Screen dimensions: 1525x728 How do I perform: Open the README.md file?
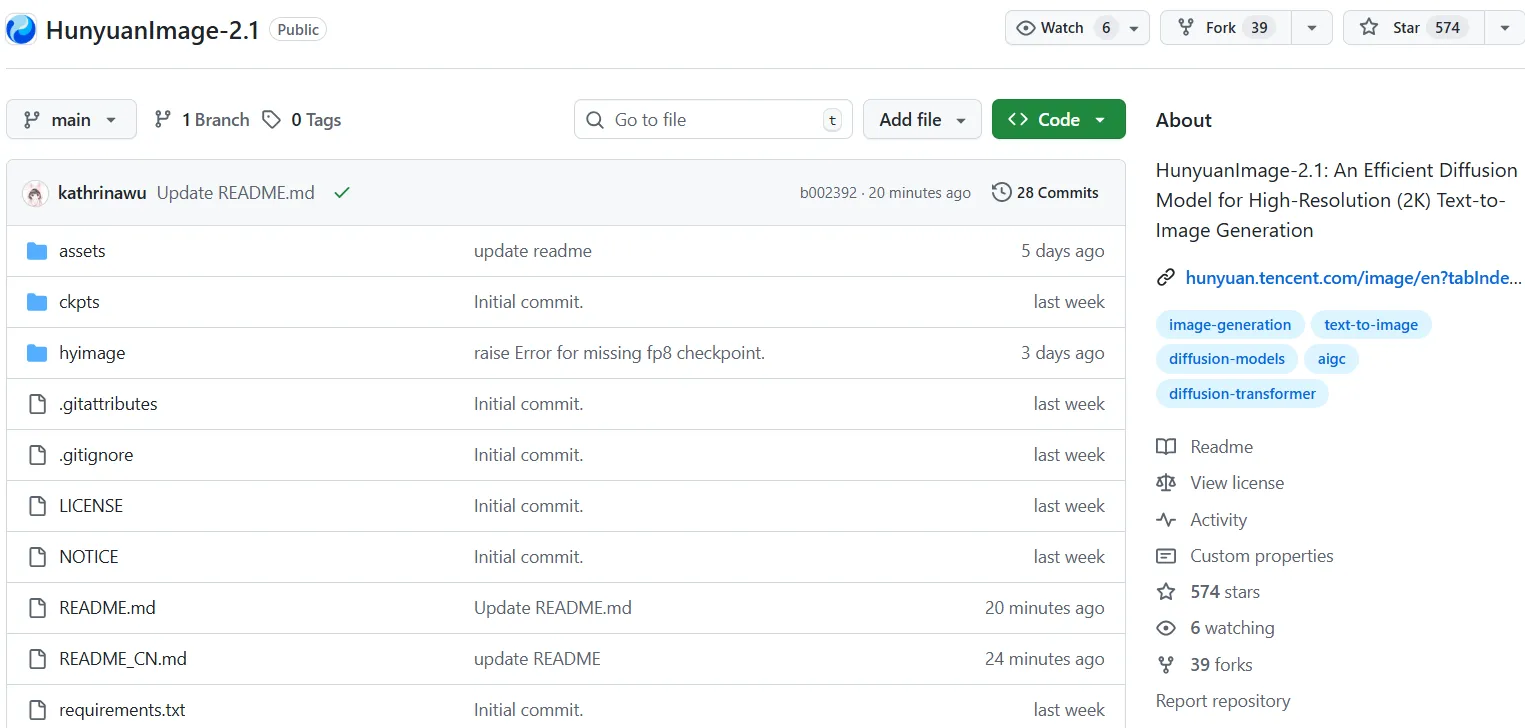107,608
